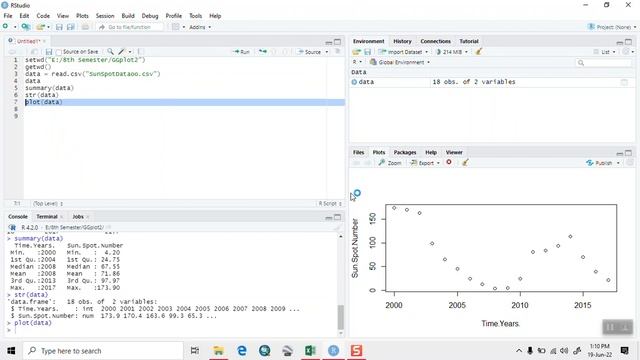Open the Source button dropdown arrow
Image resolution: width=640 pixels, height=360 pixels.
pos(327,52)
